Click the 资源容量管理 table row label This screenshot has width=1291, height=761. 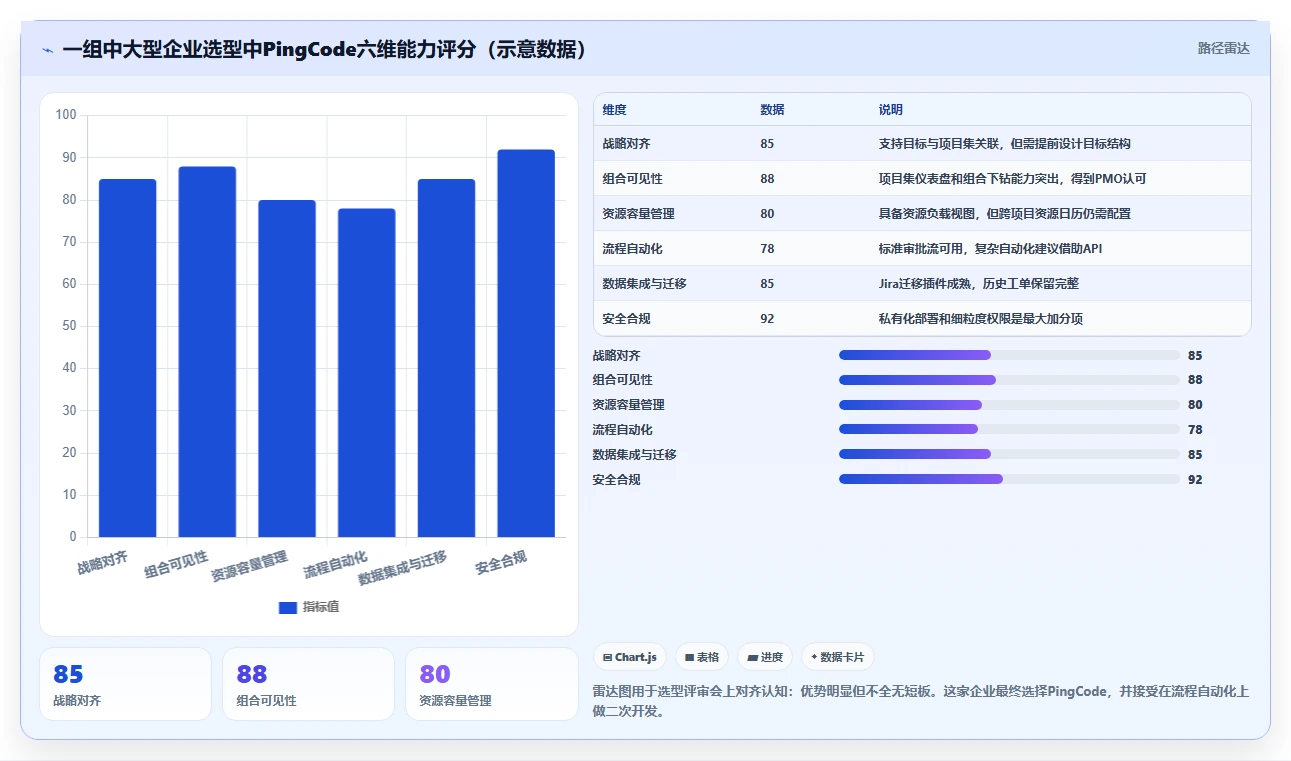638,214
